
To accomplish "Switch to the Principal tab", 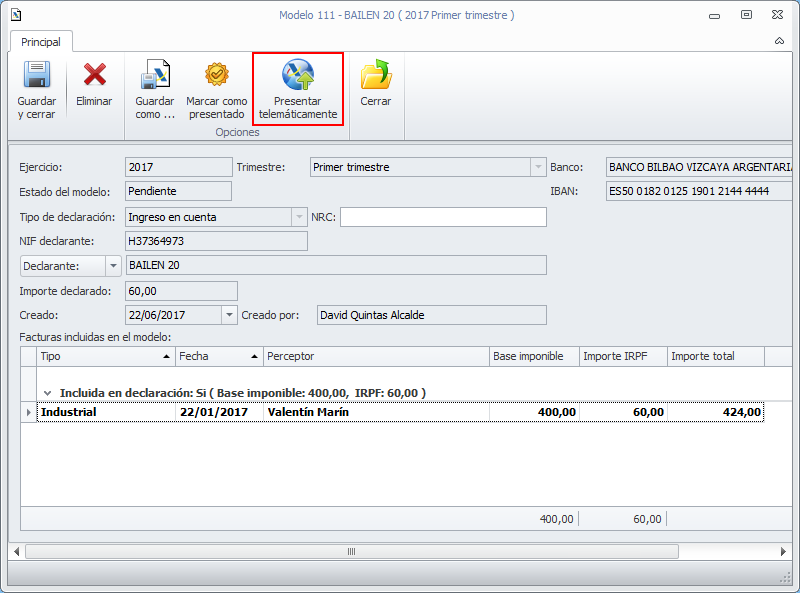I will 41,42.
